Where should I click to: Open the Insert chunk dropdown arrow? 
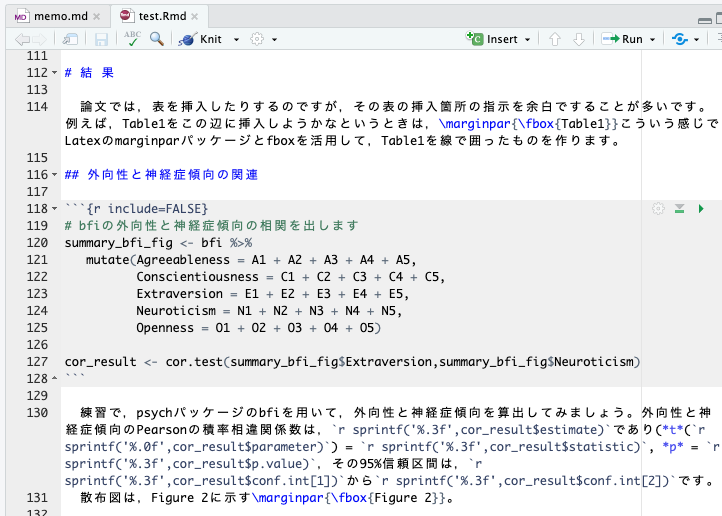coord(527,40)
